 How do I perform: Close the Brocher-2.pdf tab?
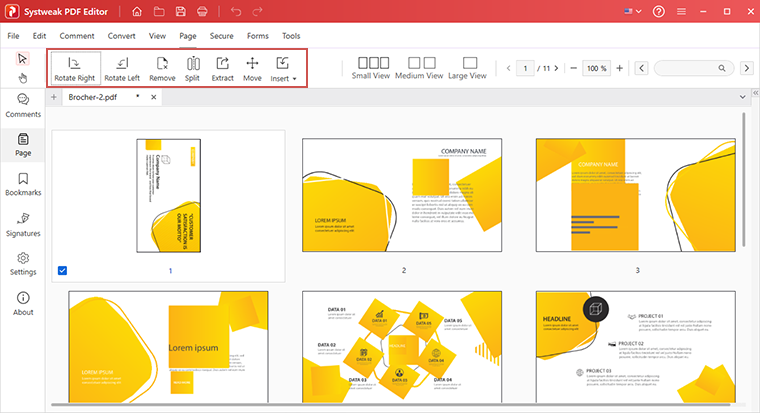pos(154,97)
